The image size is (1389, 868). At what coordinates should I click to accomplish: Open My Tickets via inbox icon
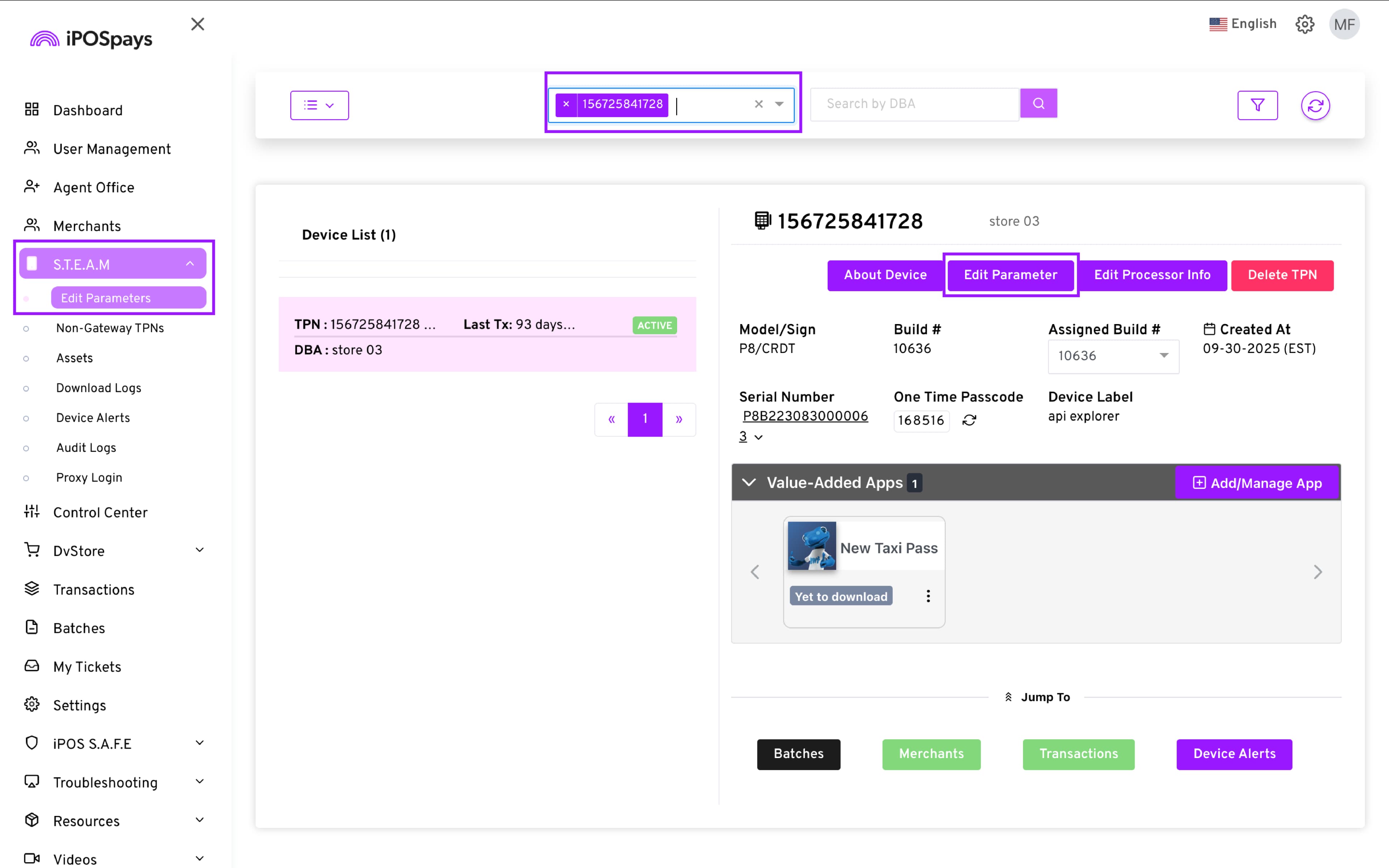click(x=31, y=666)
